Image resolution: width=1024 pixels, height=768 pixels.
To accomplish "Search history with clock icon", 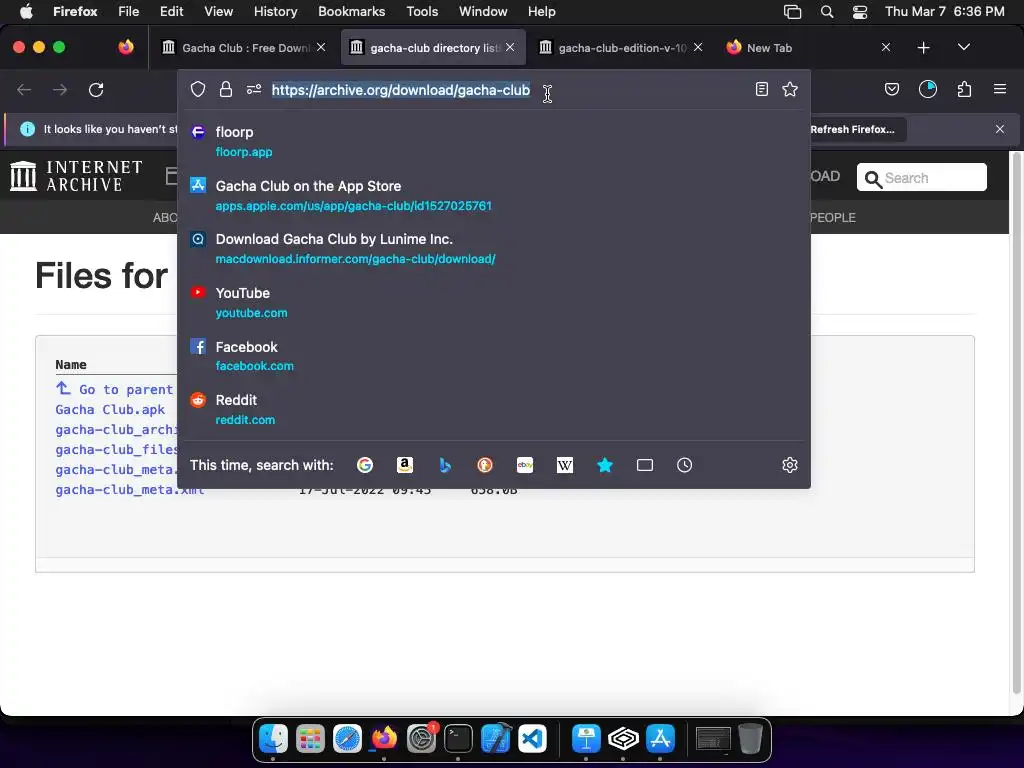I will pos(684,465).
